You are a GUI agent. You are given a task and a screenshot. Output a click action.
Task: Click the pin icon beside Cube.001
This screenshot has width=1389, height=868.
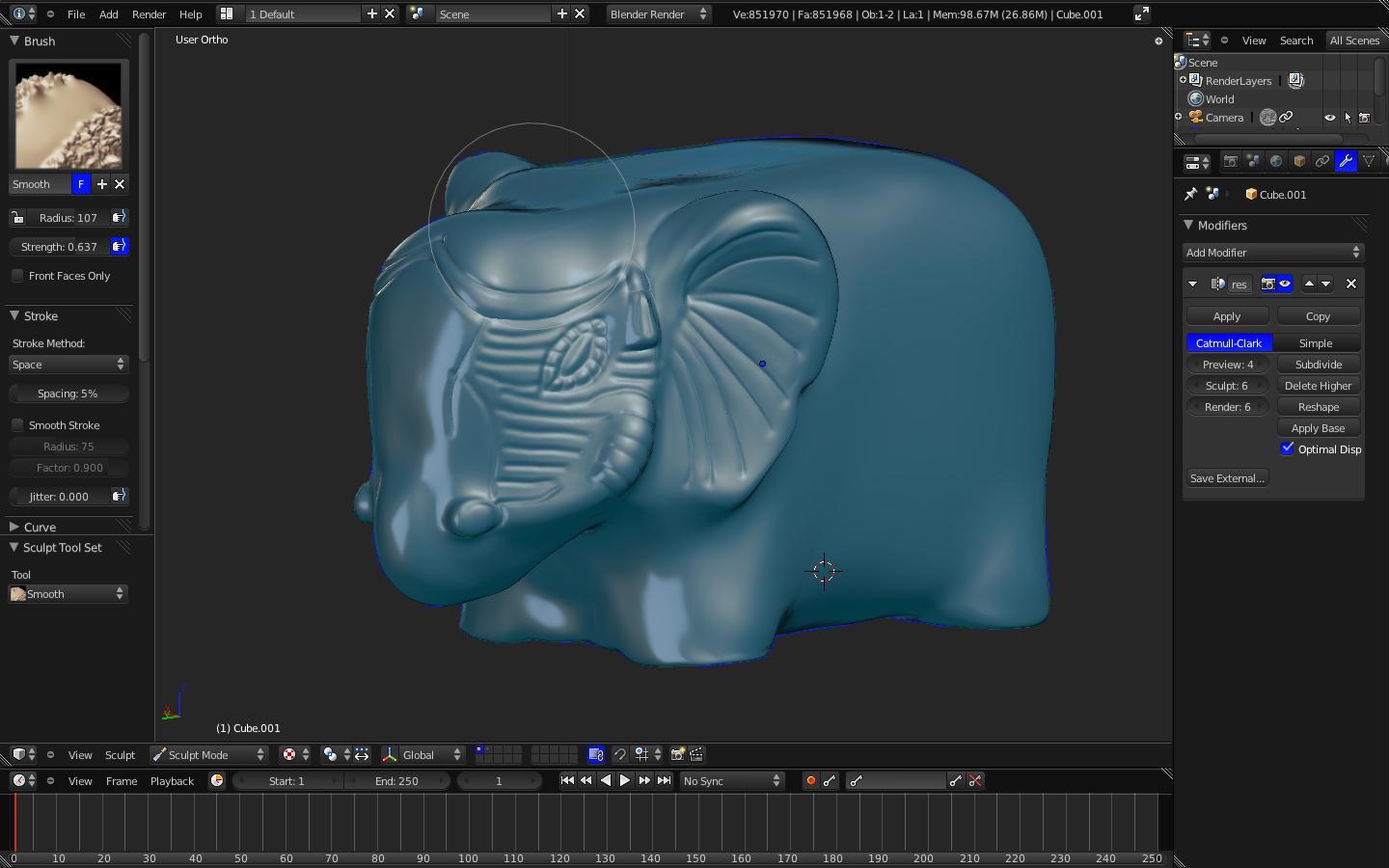[x=1191, y=194]
